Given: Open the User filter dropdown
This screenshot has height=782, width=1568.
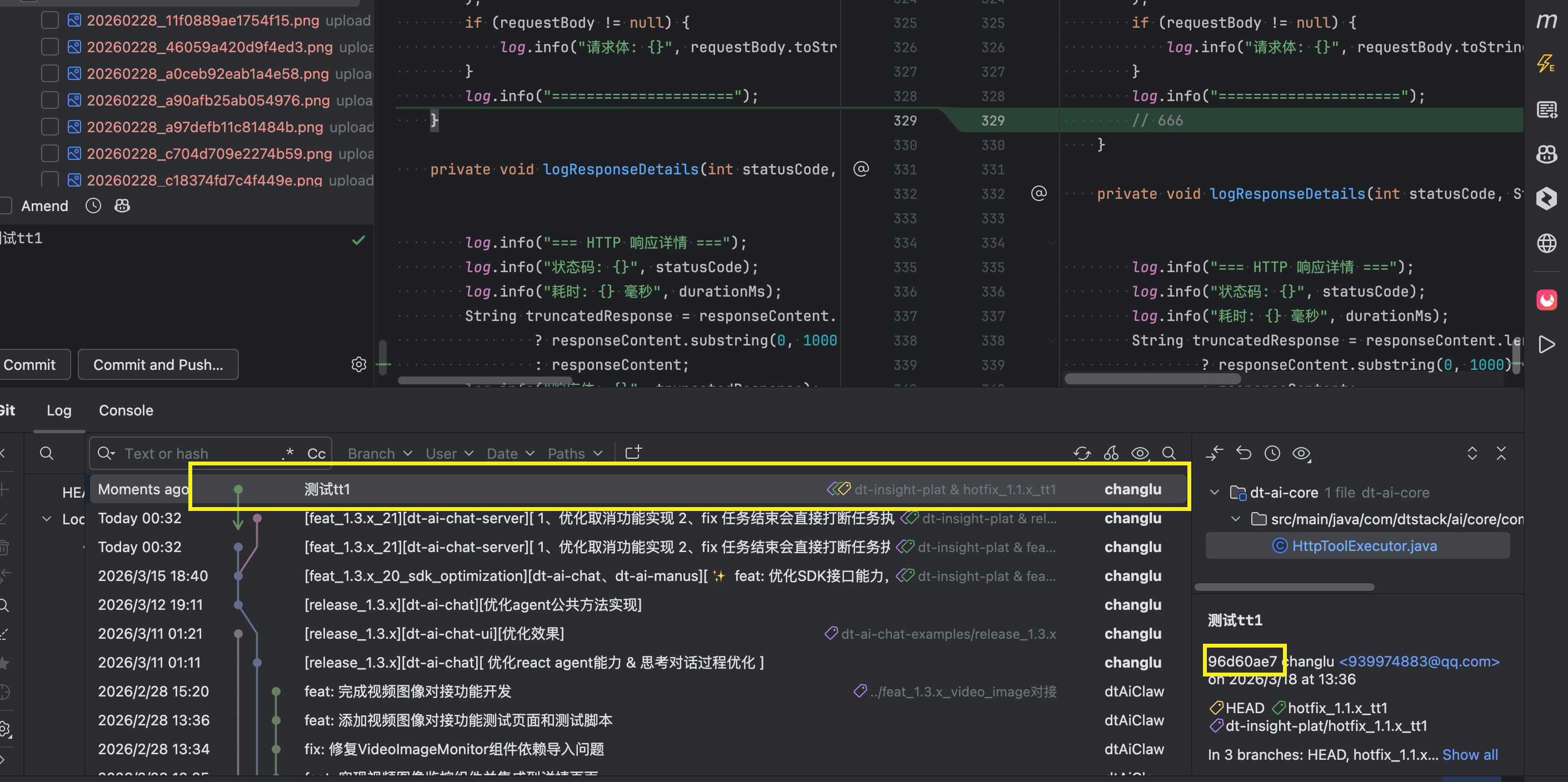Looking at the screenshot, I should [x=449, y=453].
